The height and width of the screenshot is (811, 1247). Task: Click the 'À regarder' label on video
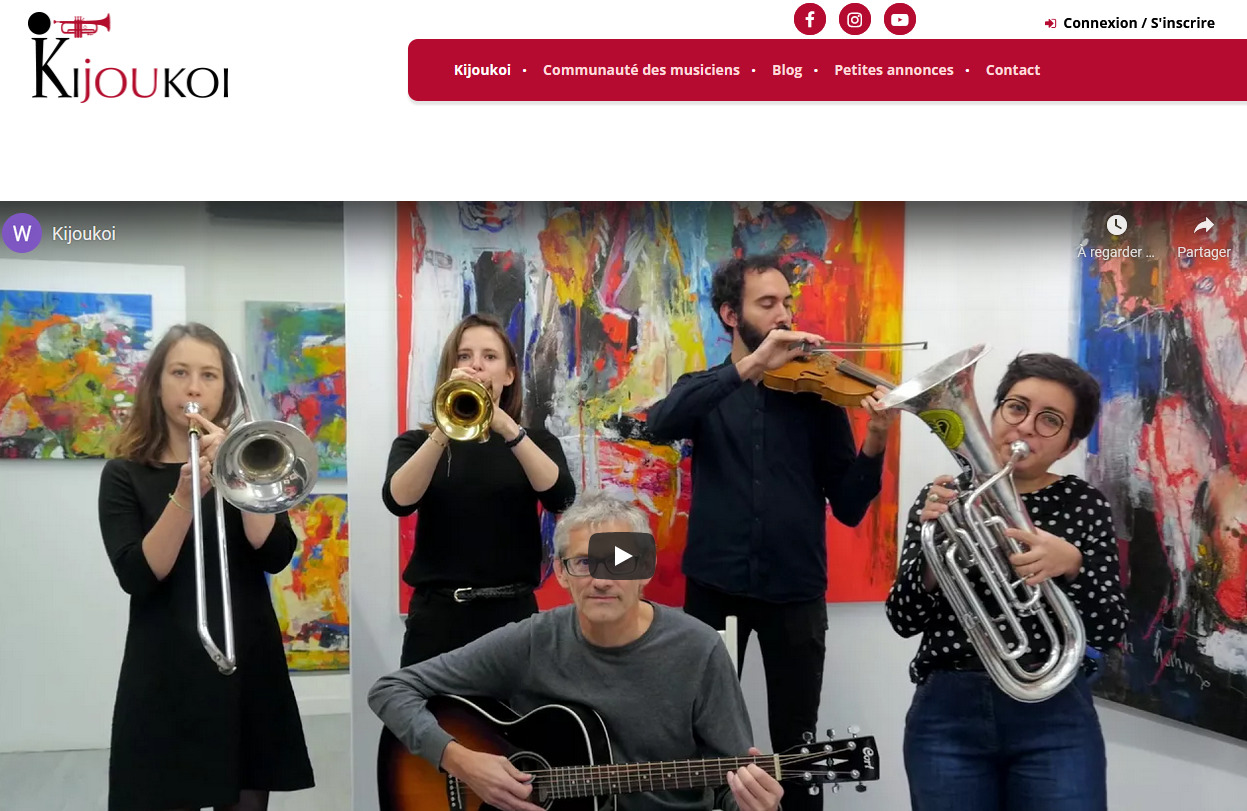pyautogui.click(x=1116, y=252)
